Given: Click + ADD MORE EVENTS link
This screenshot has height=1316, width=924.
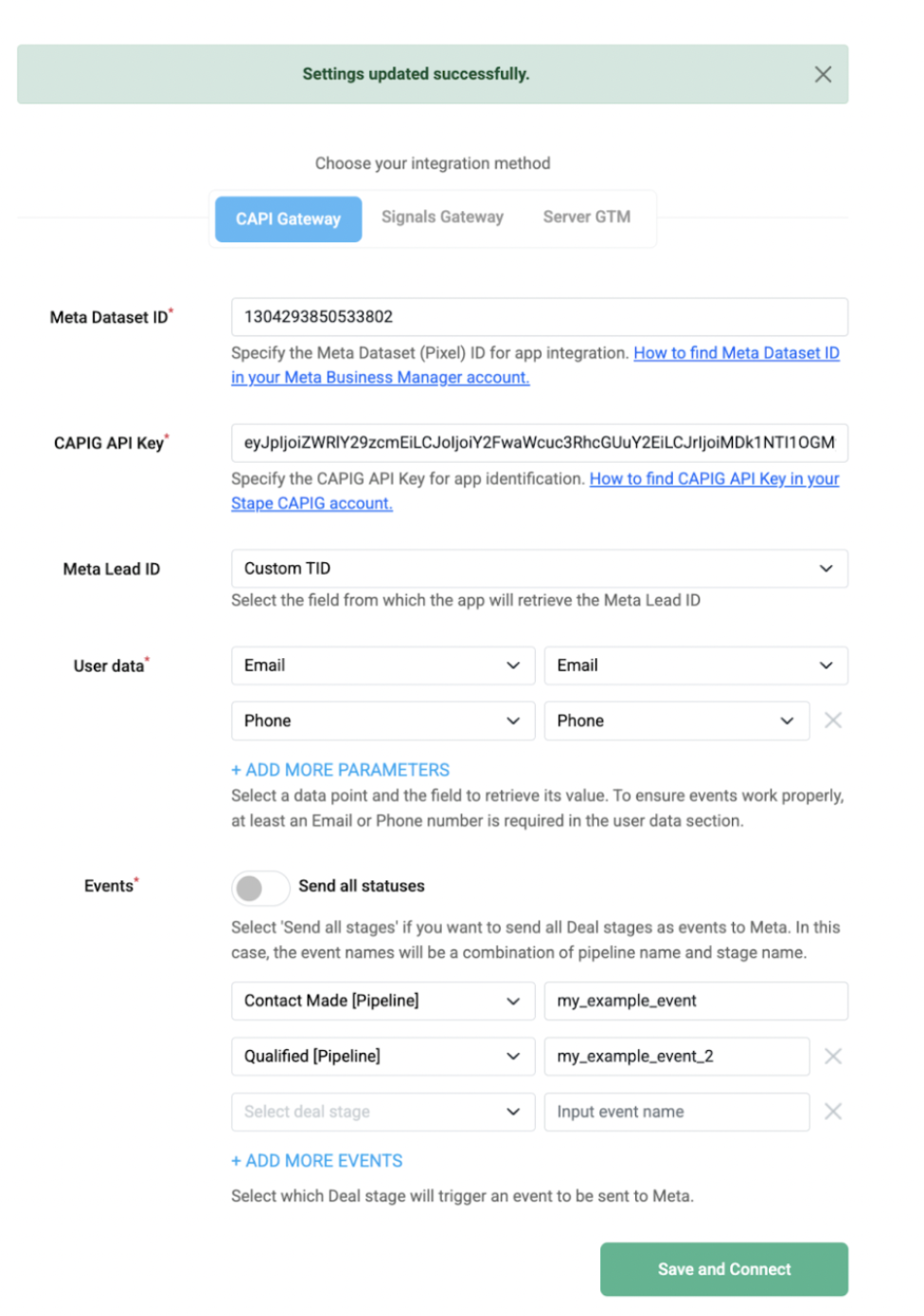Looking at the screenshot, I should coord(317,1161).
